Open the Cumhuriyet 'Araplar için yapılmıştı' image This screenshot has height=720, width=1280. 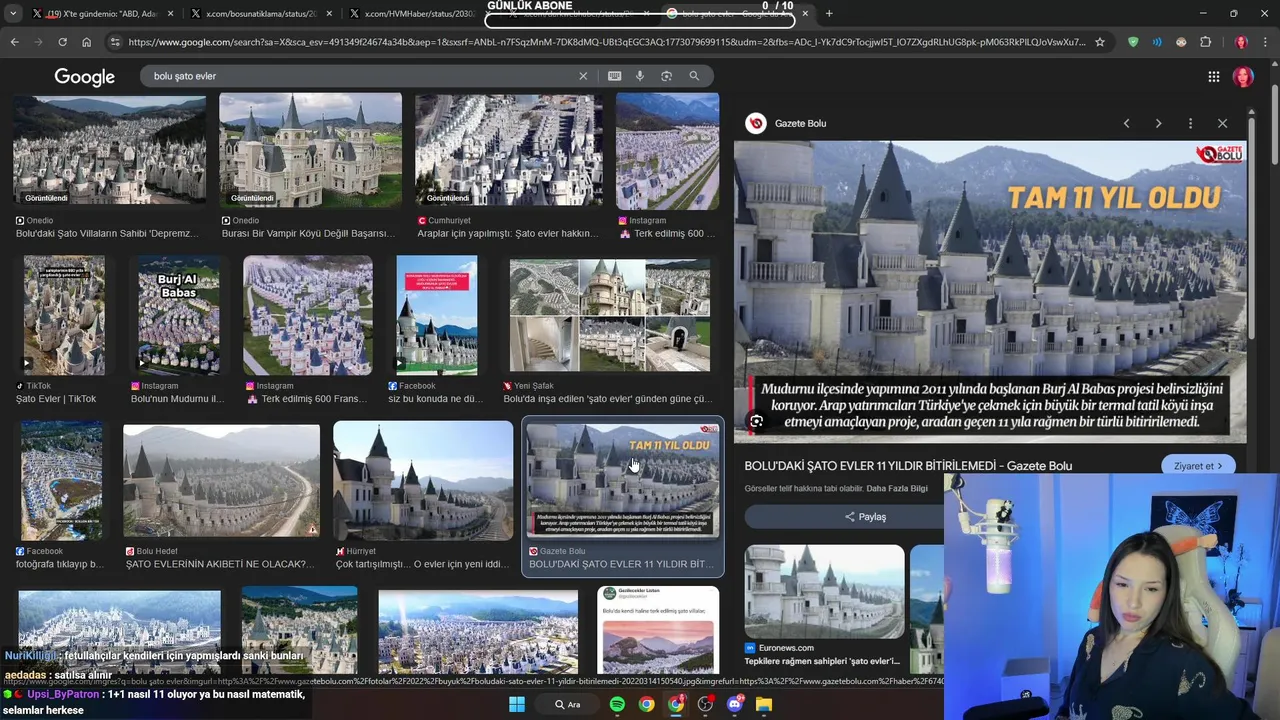pyautogui.click(x=509, y=150)
